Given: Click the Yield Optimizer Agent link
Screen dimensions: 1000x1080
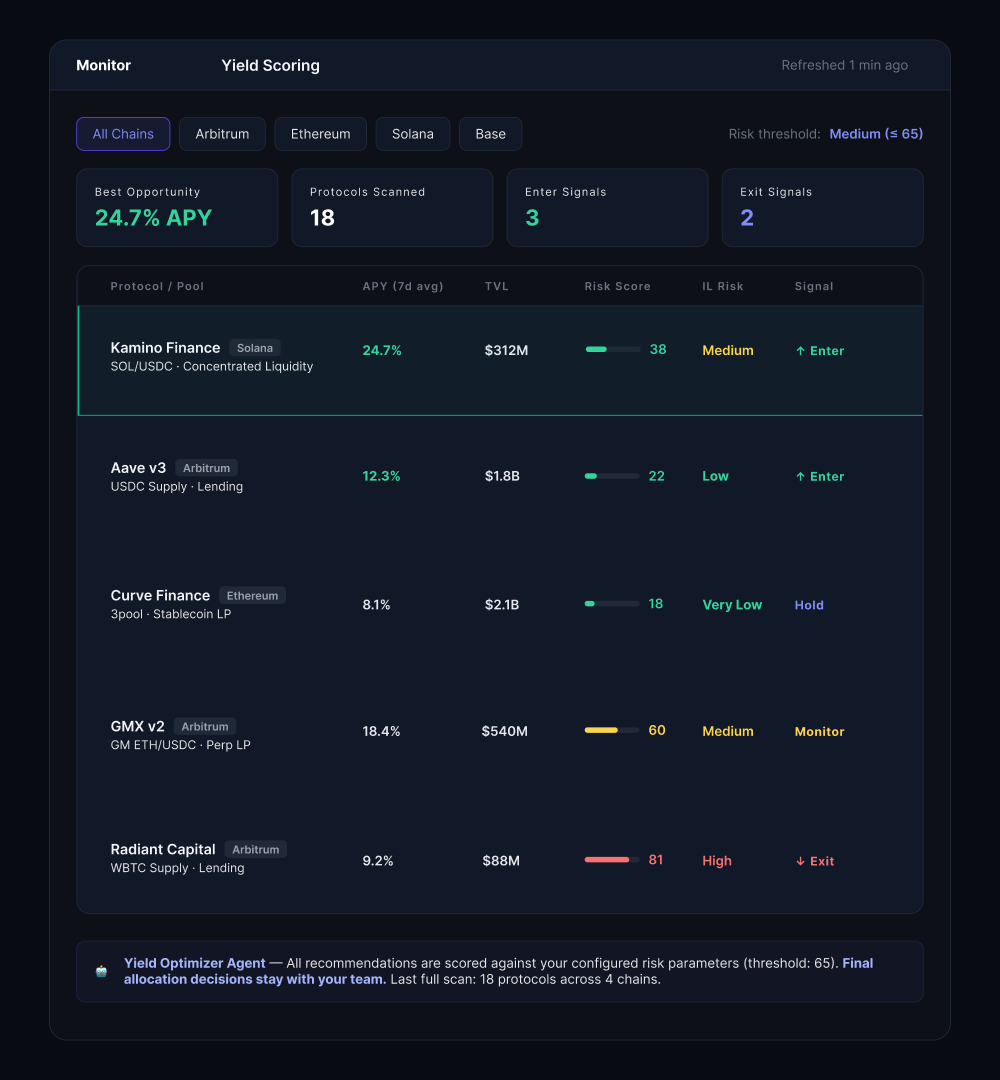Looking at the screenshot, I should (194, 963).
